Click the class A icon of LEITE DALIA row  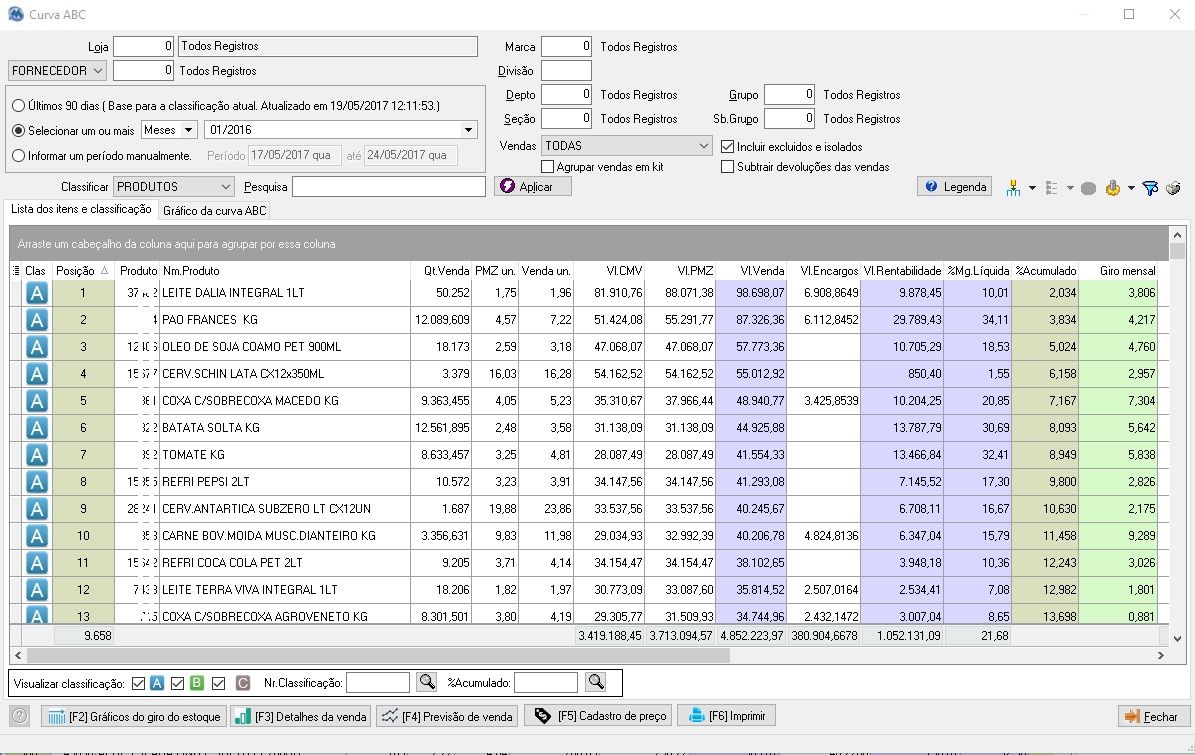pos(37,293)
